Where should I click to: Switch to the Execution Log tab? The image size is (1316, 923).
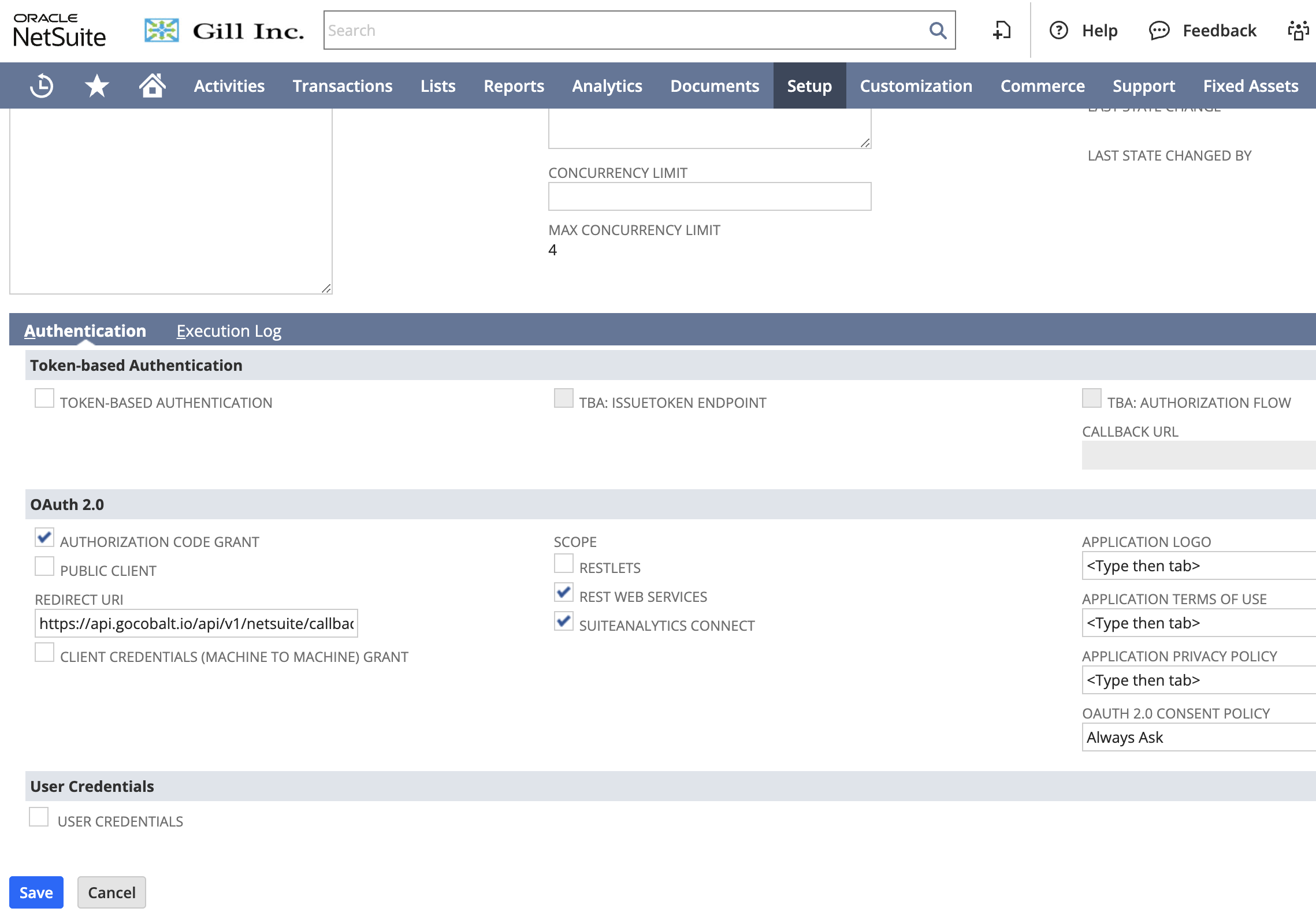(229, 330)
